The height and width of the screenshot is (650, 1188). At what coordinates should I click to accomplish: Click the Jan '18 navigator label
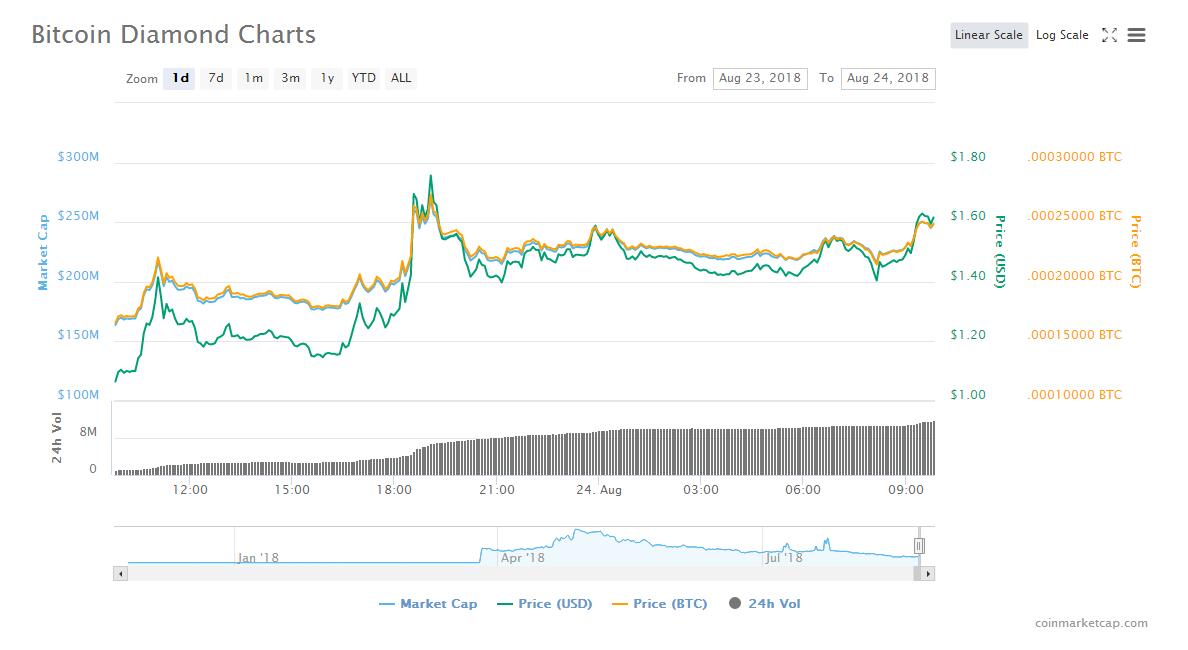click(258, 558)
